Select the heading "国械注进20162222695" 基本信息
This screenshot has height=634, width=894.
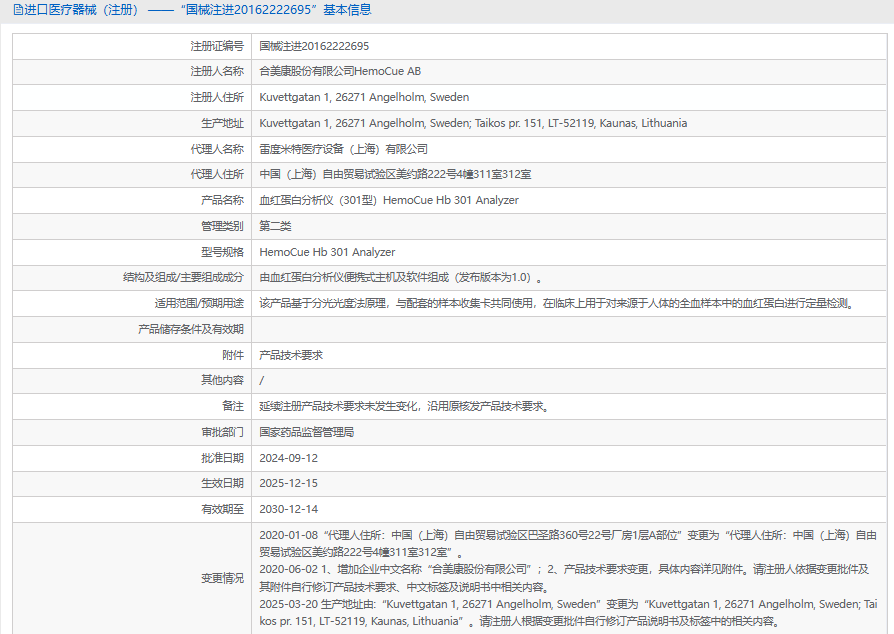278,10
